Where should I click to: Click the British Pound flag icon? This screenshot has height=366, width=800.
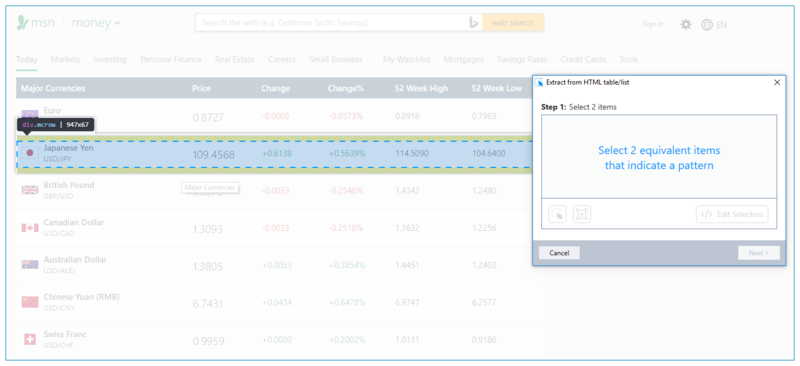[x=30, y=190]
